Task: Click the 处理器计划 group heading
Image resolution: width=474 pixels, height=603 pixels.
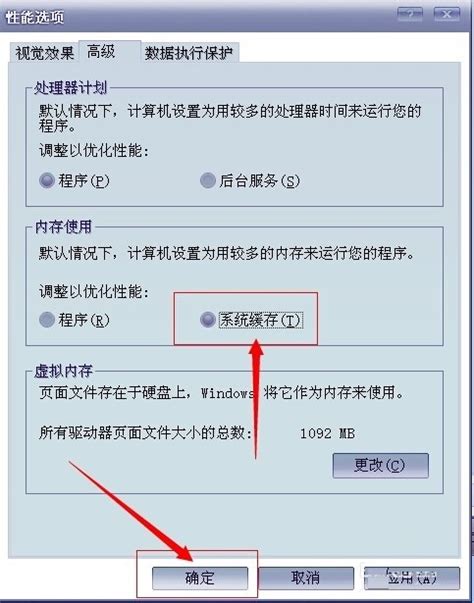Action: (70, 88)
